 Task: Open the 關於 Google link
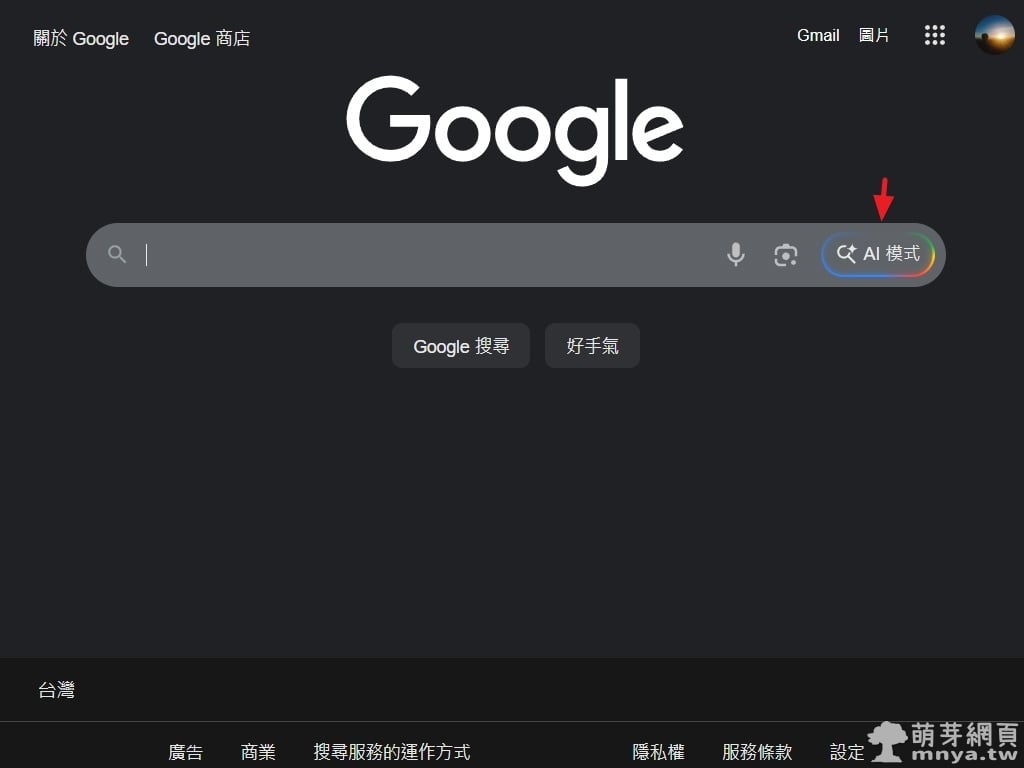[x=81, y=39]
